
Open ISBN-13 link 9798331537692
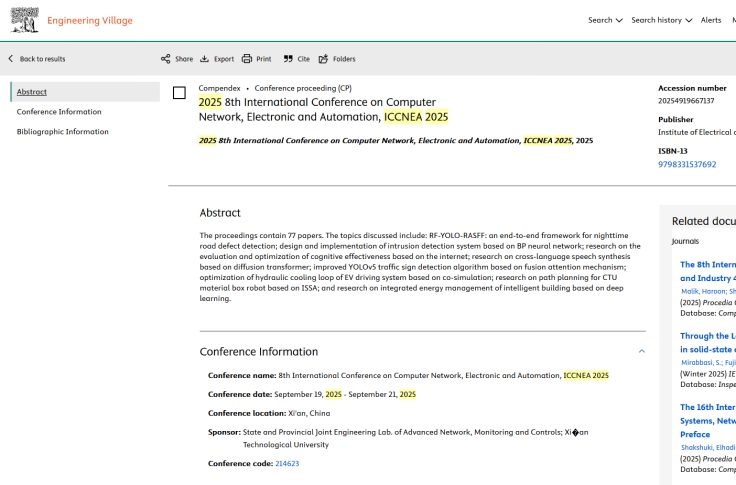(x=687, y=164)
